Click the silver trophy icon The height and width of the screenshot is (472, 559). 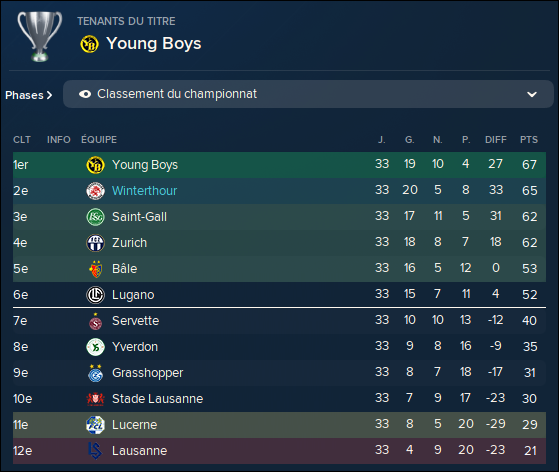40,37
